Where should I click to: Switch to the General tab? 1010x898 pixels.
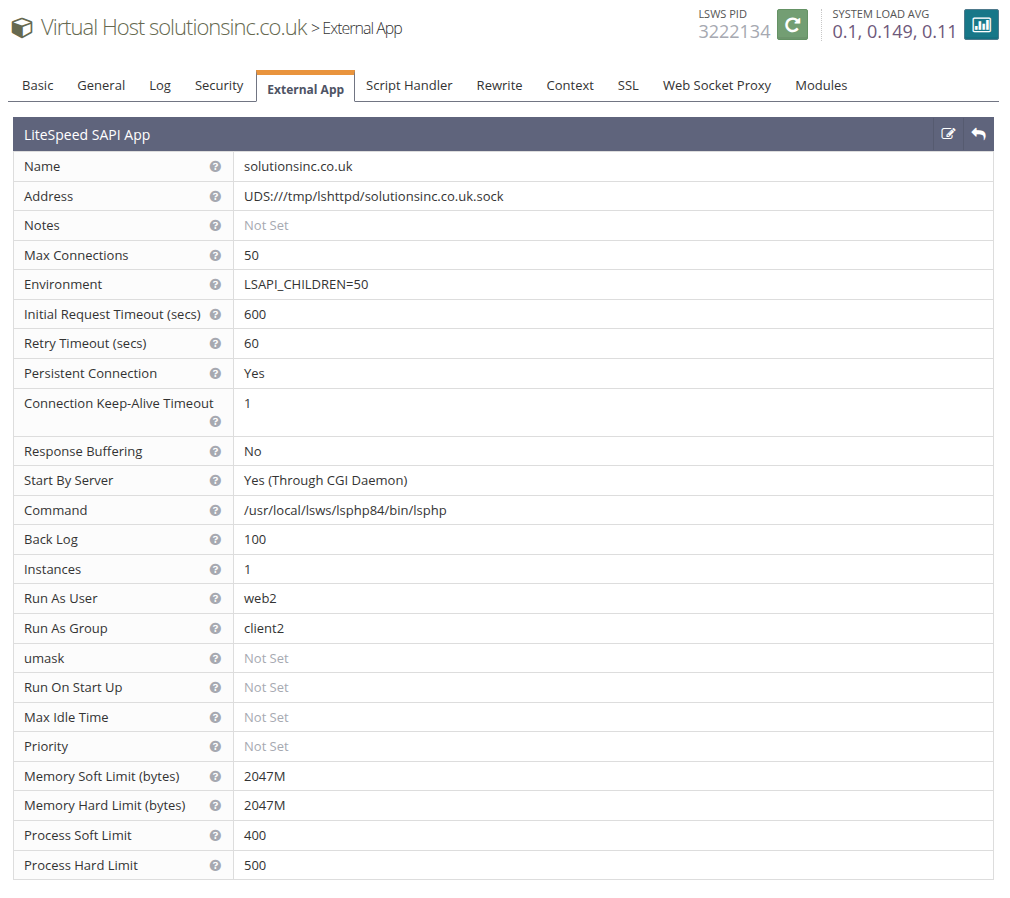tap(101, 86)
